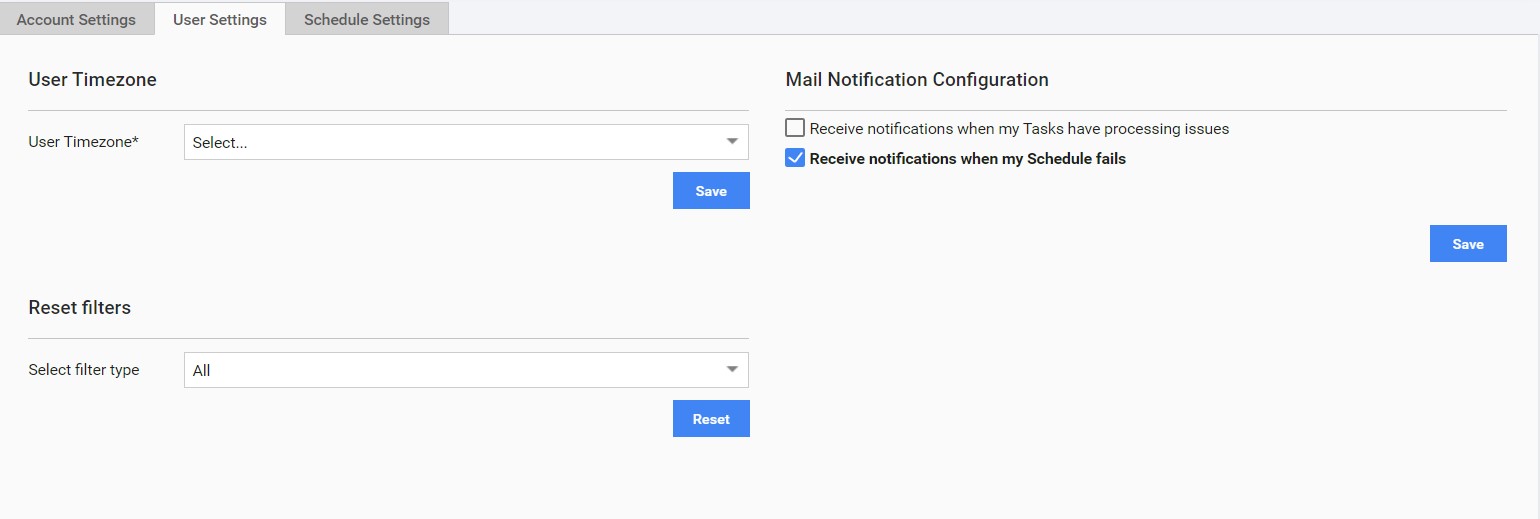Screen dimensions: 1540x519
Task: Expand the Select filter type combo box showing All
Action: [x=466, y=370]
